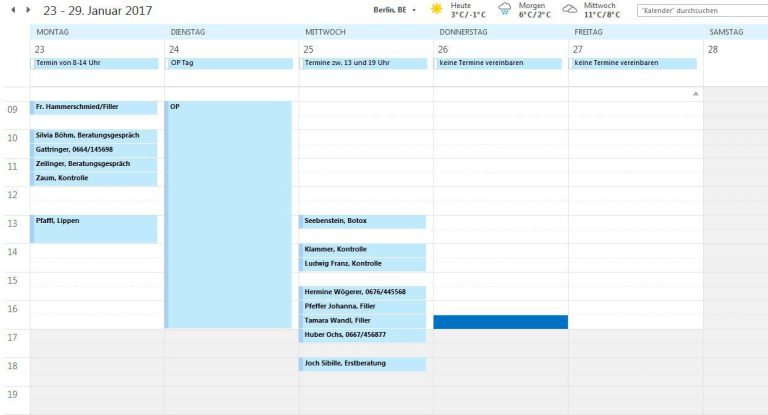
Task: Open the Pfaffl, Lippen appointment
Action: (x=95, y=228)
